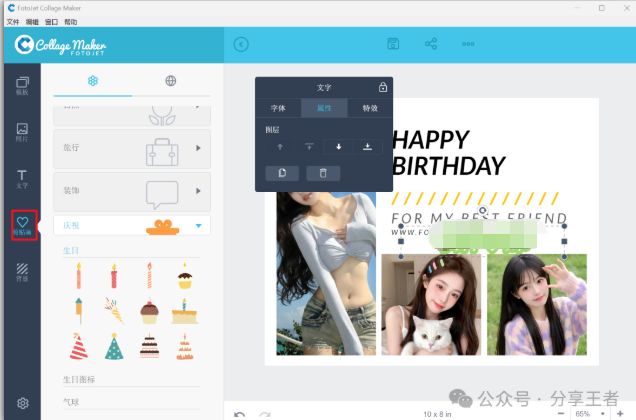This screenshot has width=636, height=420.
Task: Click the Save icon in top toolbar
Action: coord(394,44)
